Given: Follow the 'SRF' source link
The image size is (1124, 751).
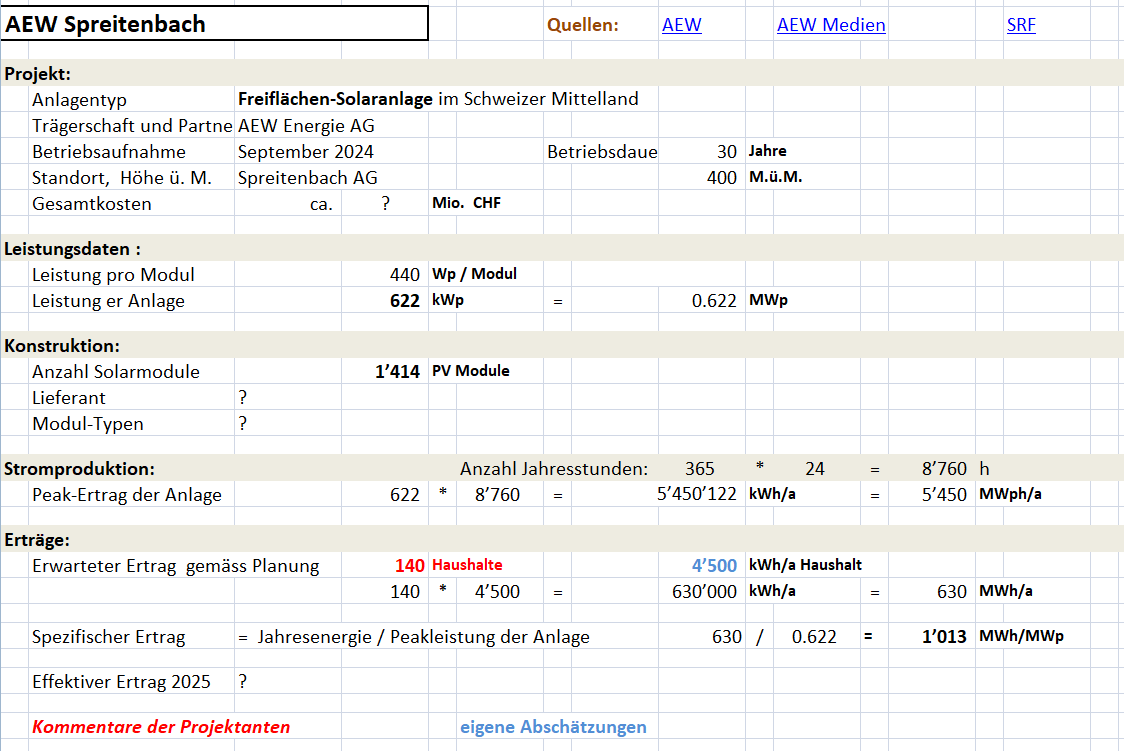Looking at the screenshot, I should click(x=1021, y=25).
